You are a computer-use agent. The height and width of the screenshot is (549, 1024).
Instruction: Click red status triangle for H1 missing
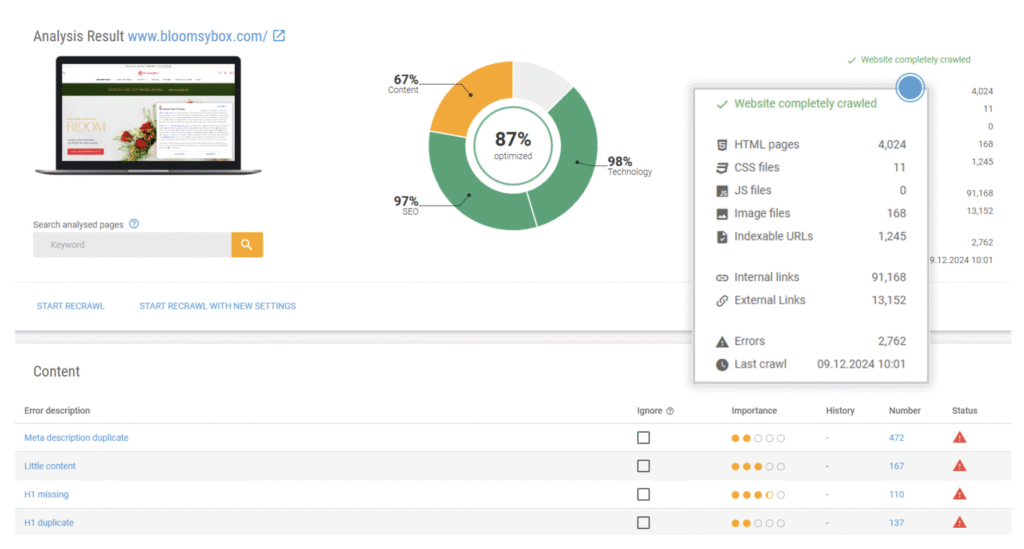pos(959,494)
